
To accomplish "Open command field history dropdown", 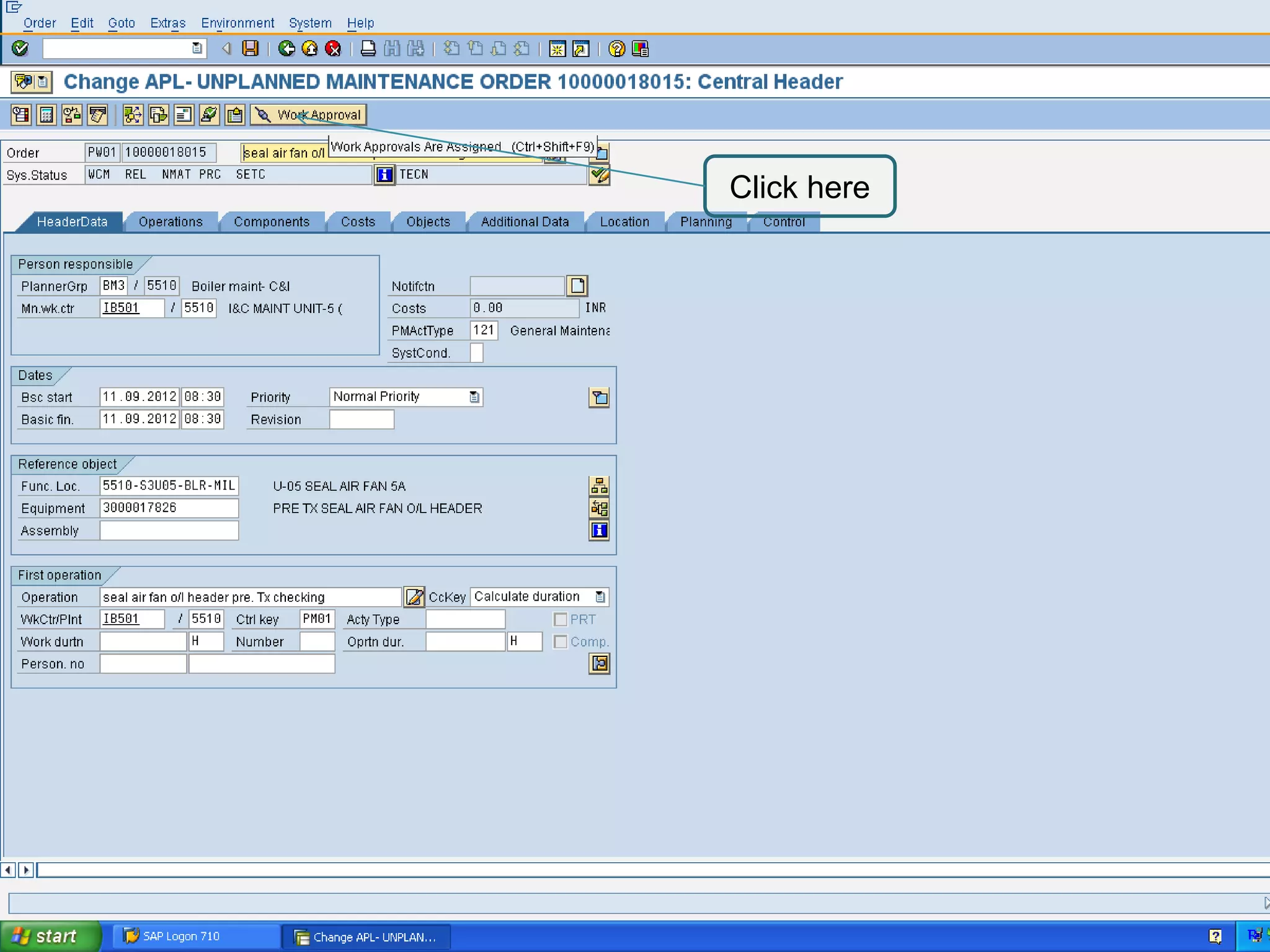I will click(x=197, y=48).
